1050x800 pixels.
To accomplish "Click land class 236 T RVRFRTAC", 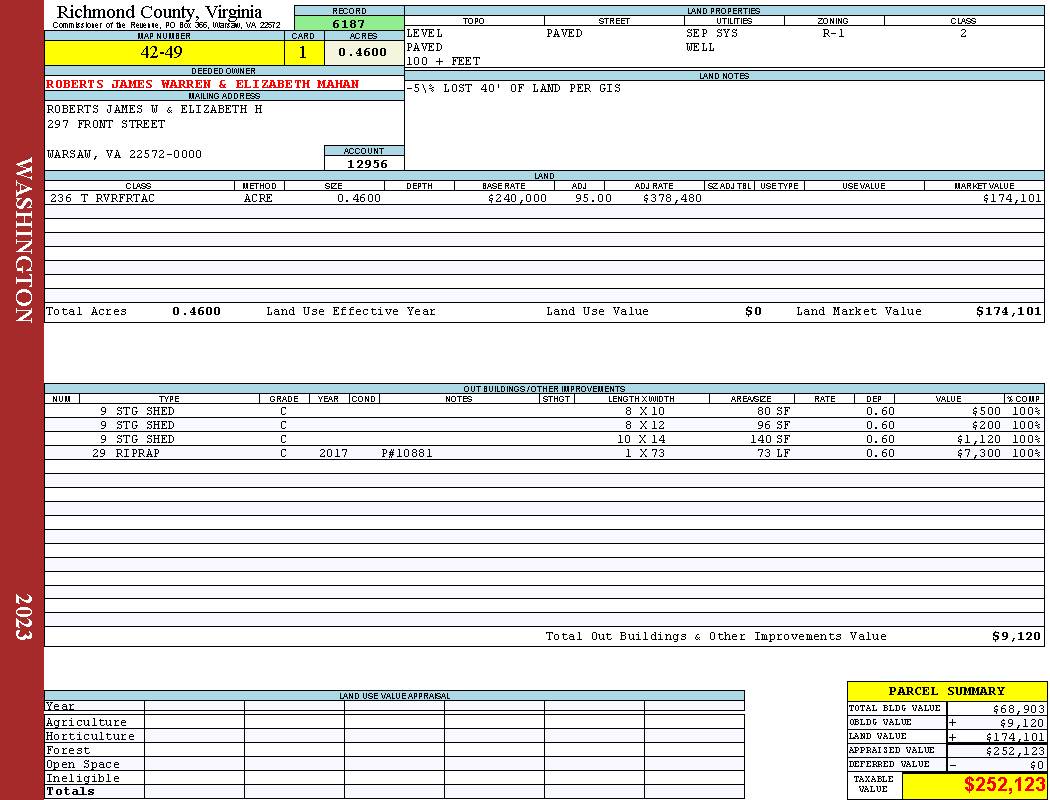I will click(102, 198).
